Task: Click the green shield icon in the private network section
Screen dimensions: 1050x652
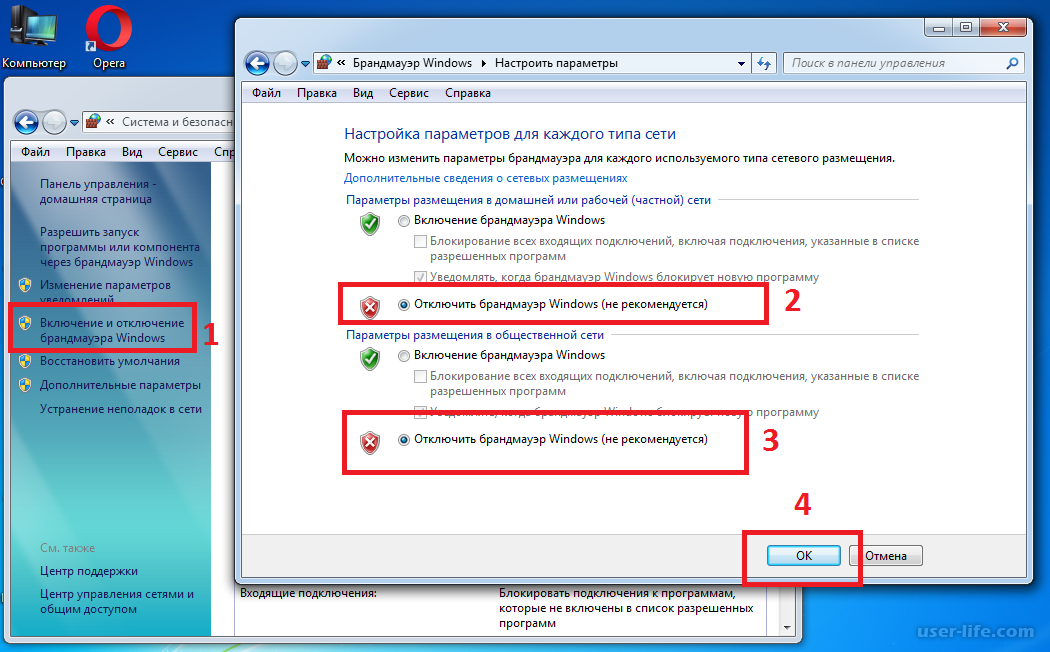Action: pyautogui.click(x=370, y=224)
